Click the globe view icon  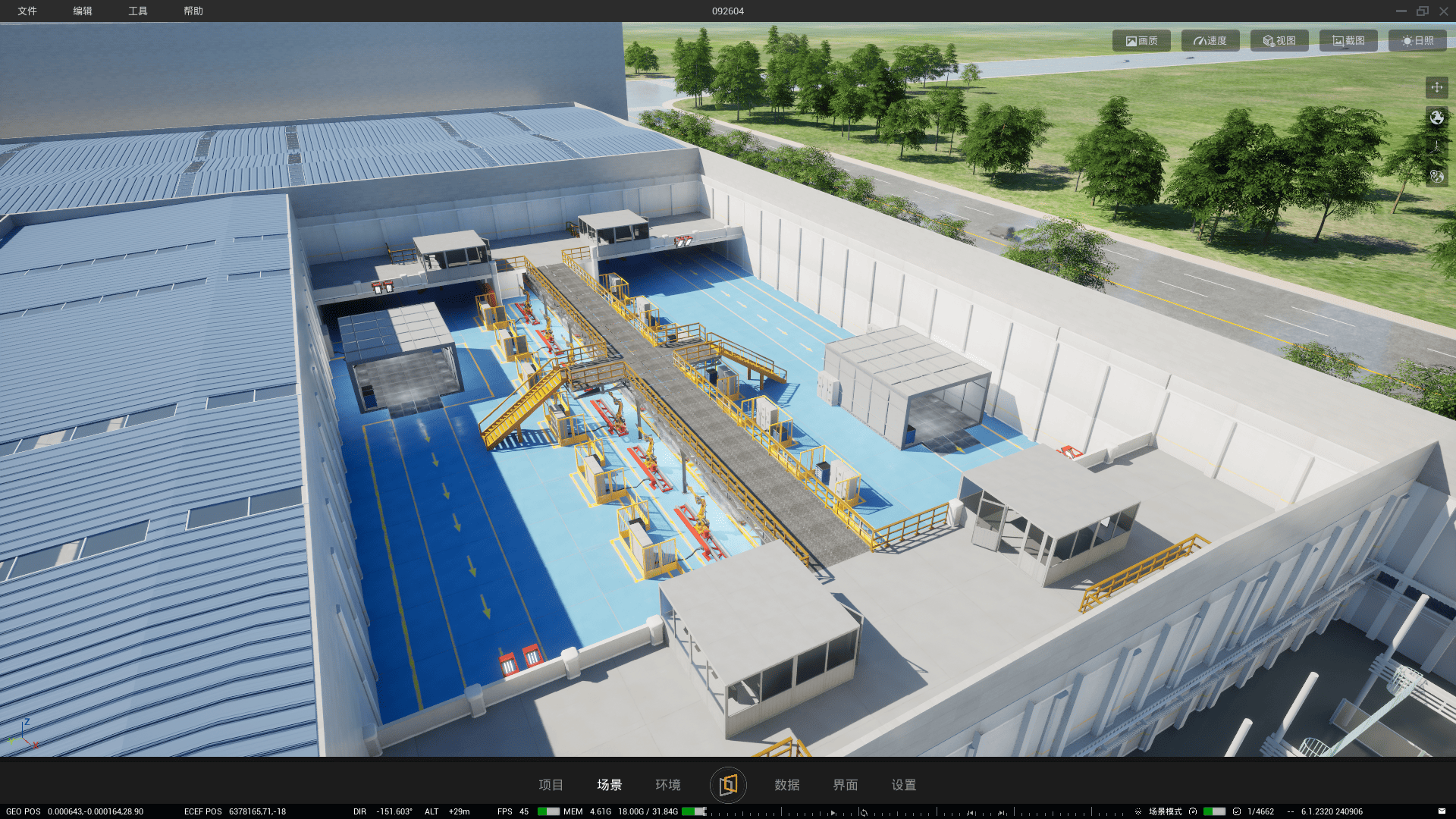point(1436,118)
